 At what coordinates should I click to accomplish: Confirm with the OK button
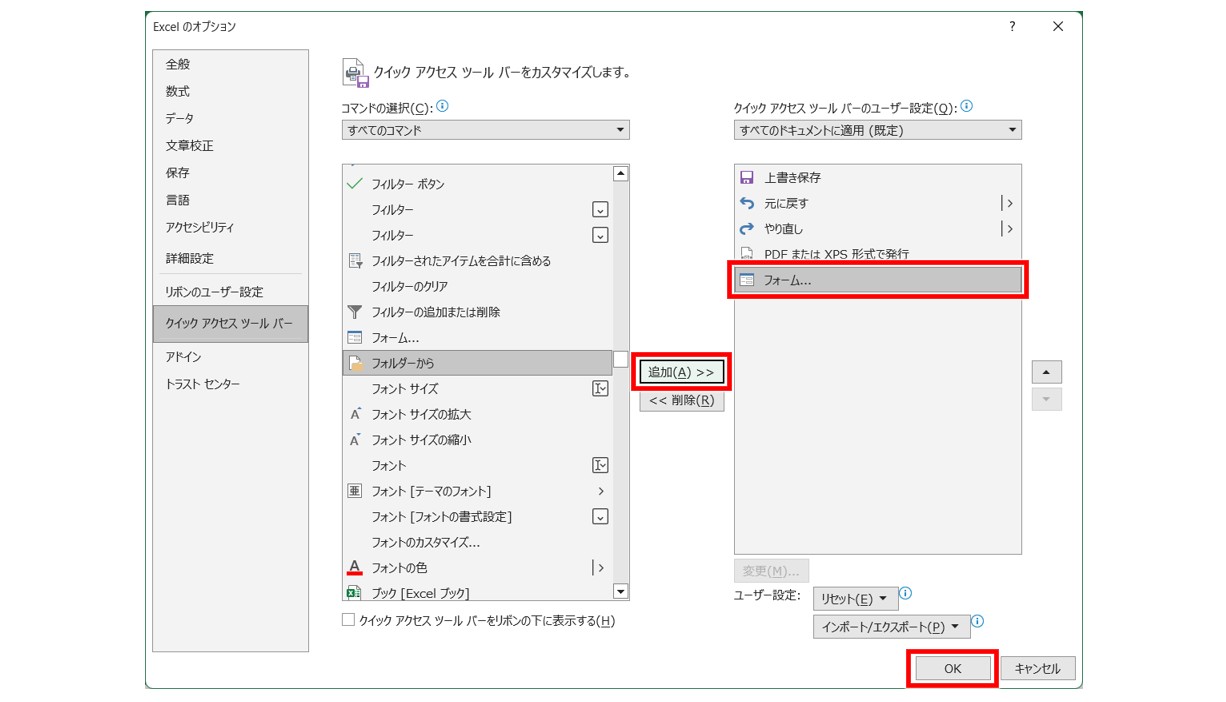pyautogui.click(x=953, y=669)
